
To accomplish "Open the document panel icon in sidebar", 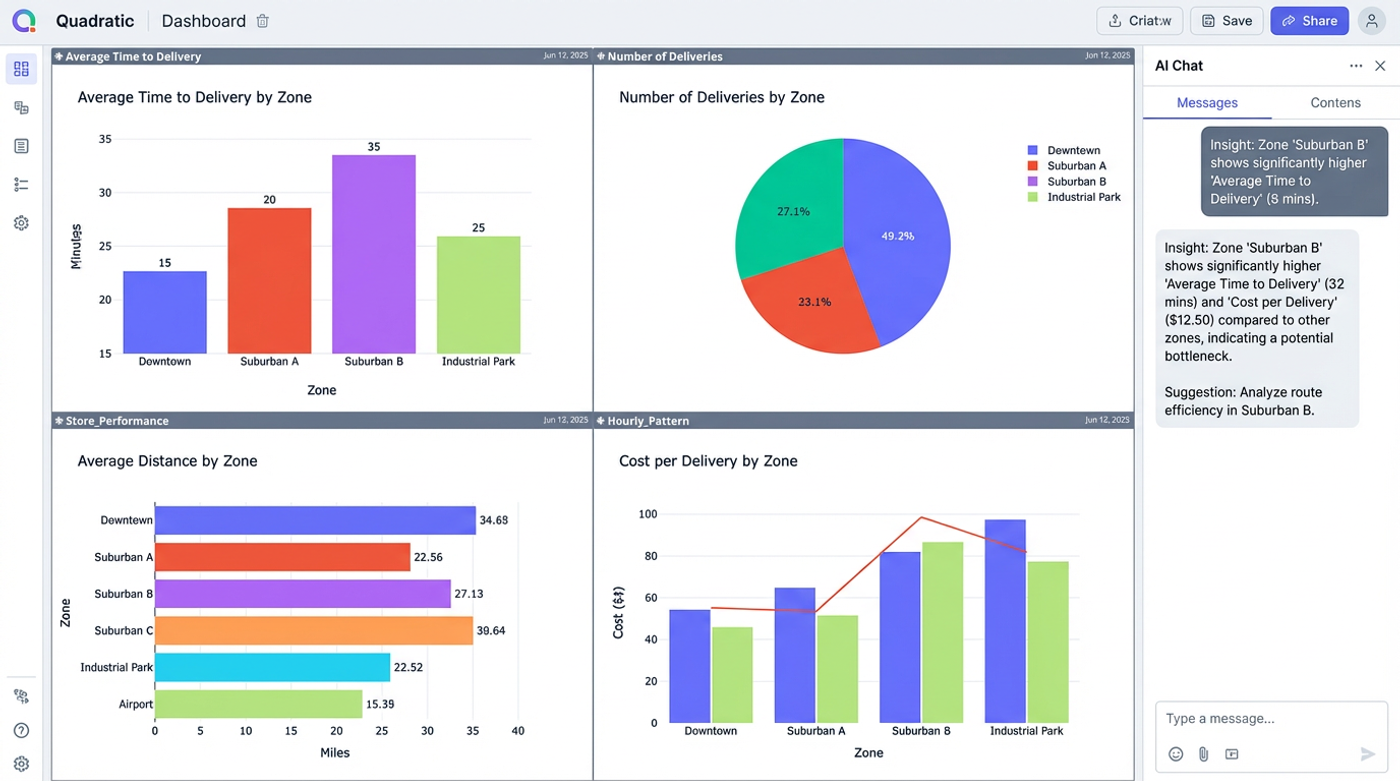I will 21,145.
